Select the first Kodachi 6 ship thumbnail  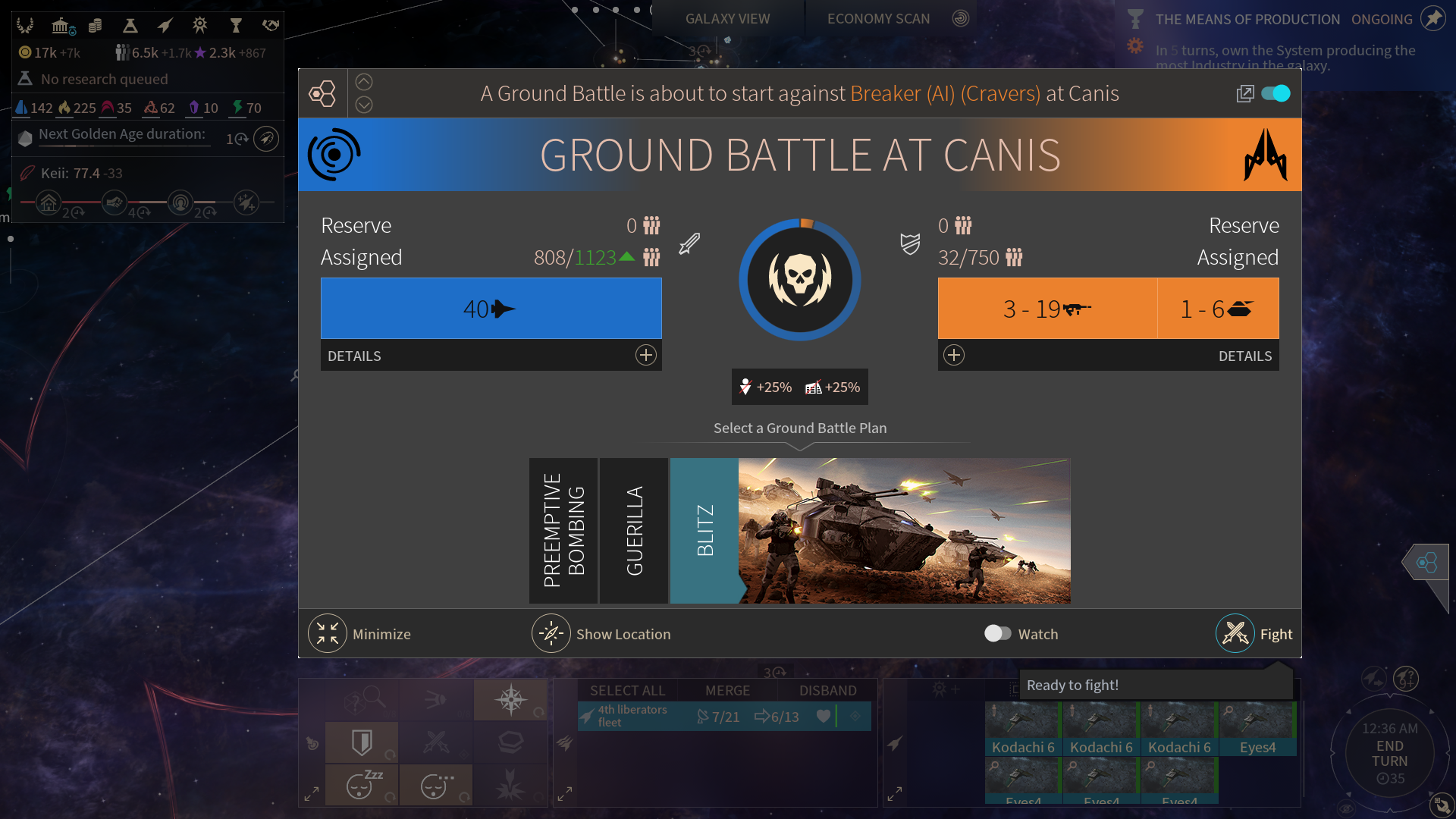[1022, 728]
